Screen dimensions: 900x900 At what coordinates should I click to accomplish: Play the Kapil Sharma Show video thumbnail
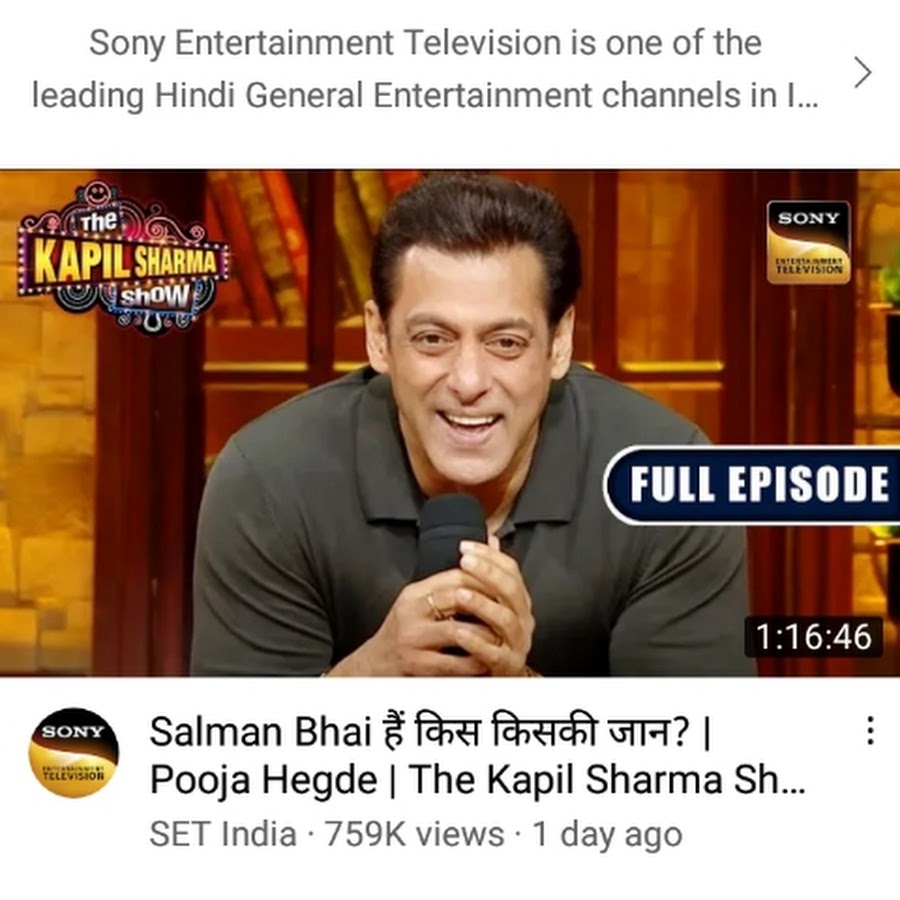[450, 423]
